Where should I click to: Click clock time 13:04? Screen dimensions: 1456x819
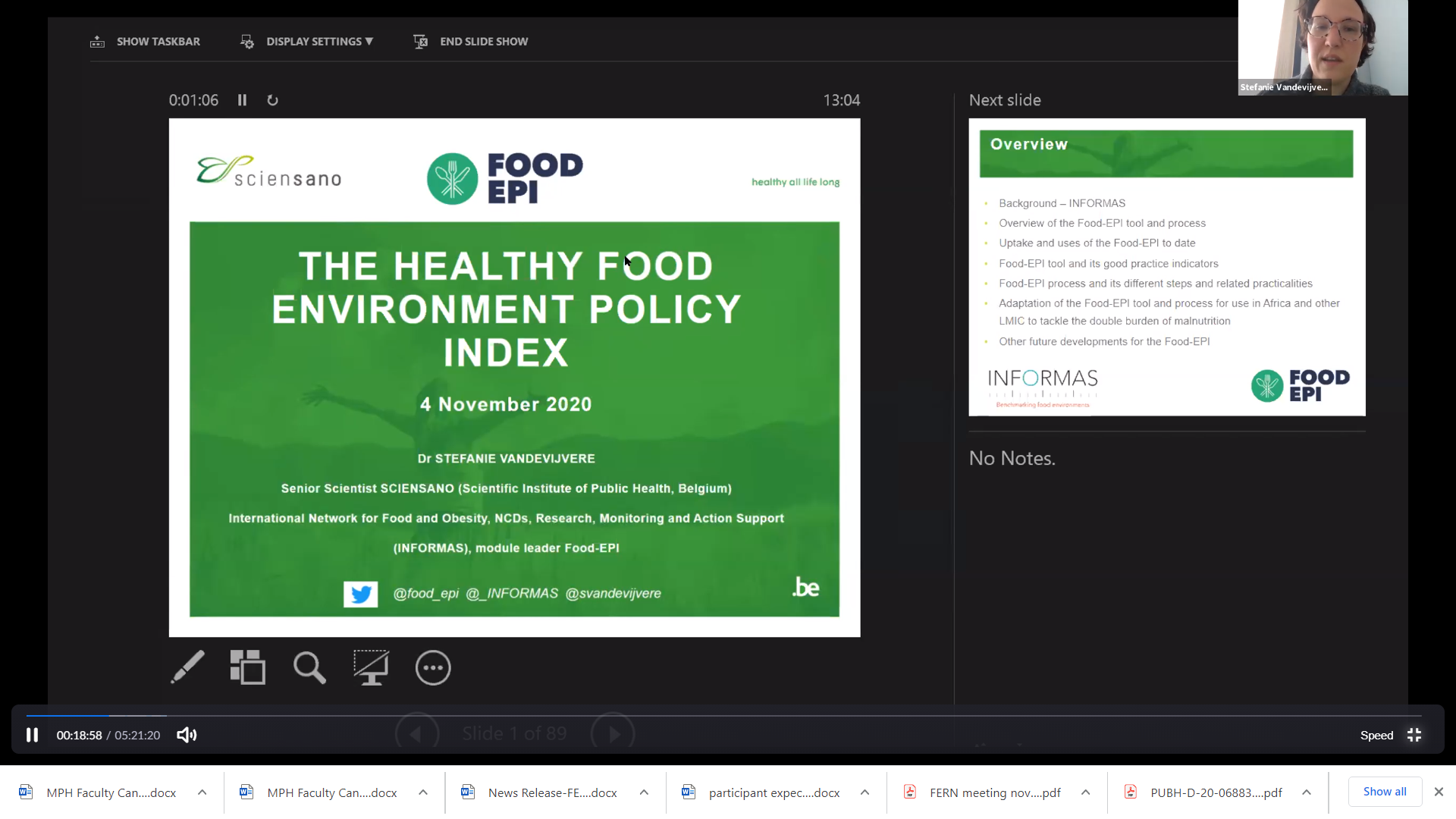(842, 100)
